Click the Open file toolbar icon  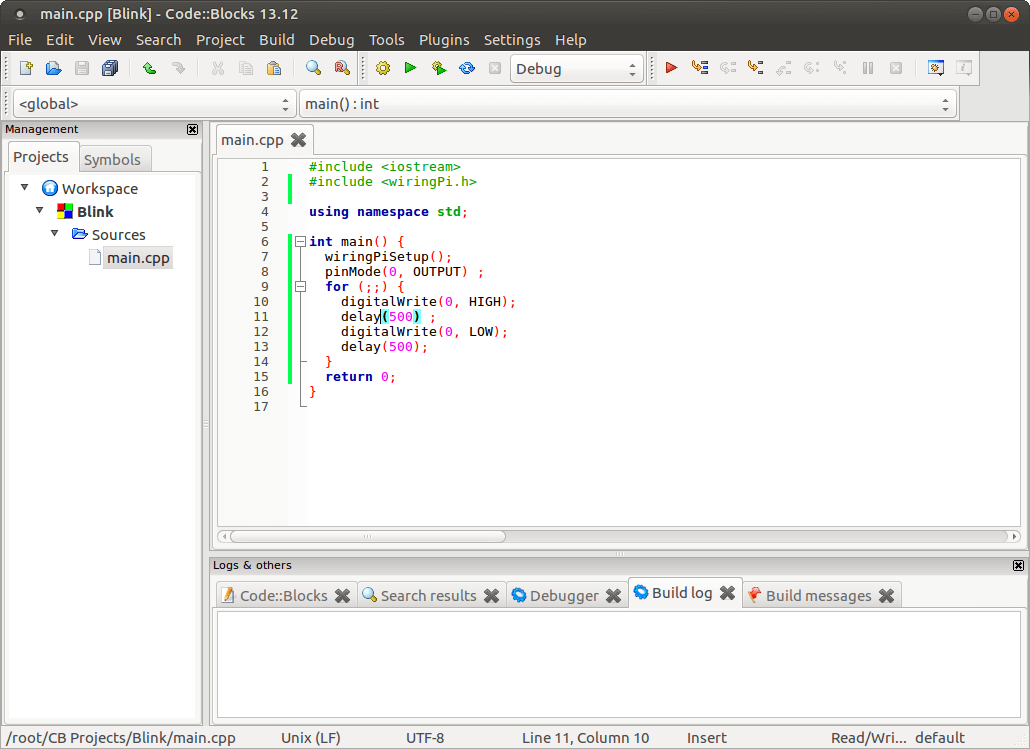[54, 68]
